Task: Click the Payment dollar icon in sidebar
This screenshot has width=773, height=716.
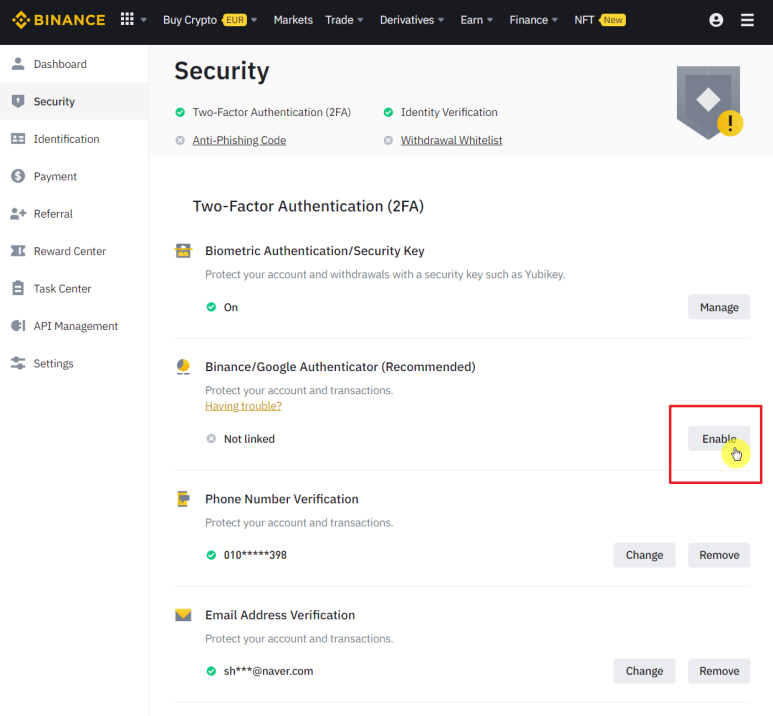Action: (18, 176)
